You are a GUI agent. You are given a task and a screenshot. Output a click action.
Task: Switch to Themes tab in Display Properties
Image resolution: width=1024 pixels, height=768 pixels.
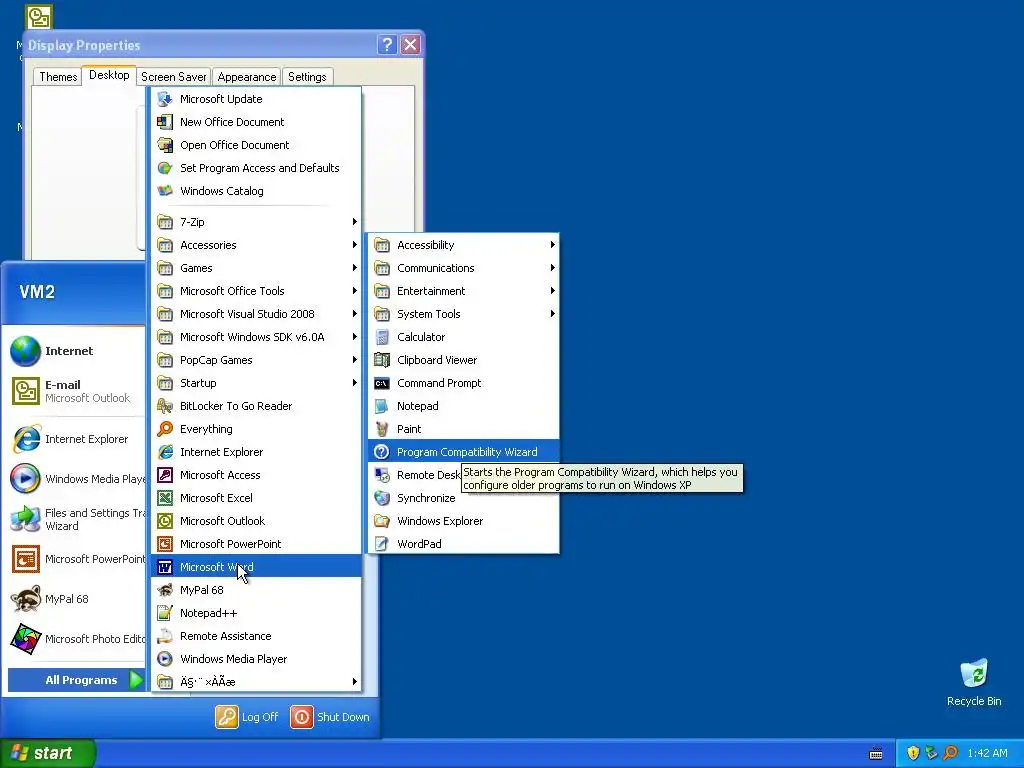(x=57, y=77)
